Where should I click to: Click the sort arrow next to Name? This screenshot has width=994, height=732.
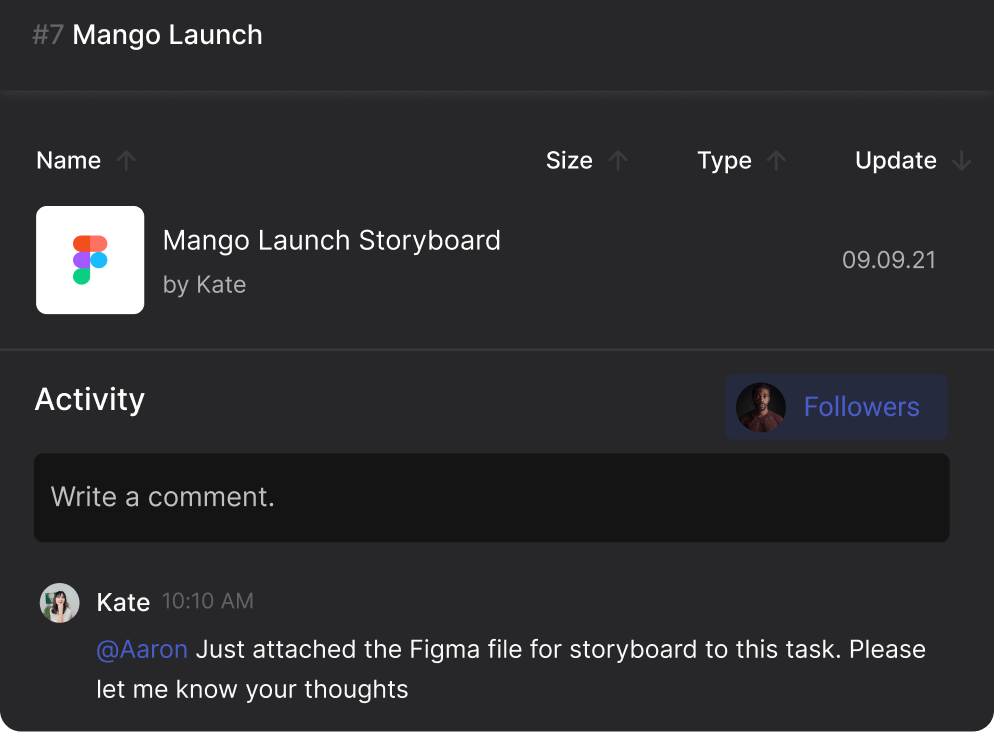click(x=126, y=161)
